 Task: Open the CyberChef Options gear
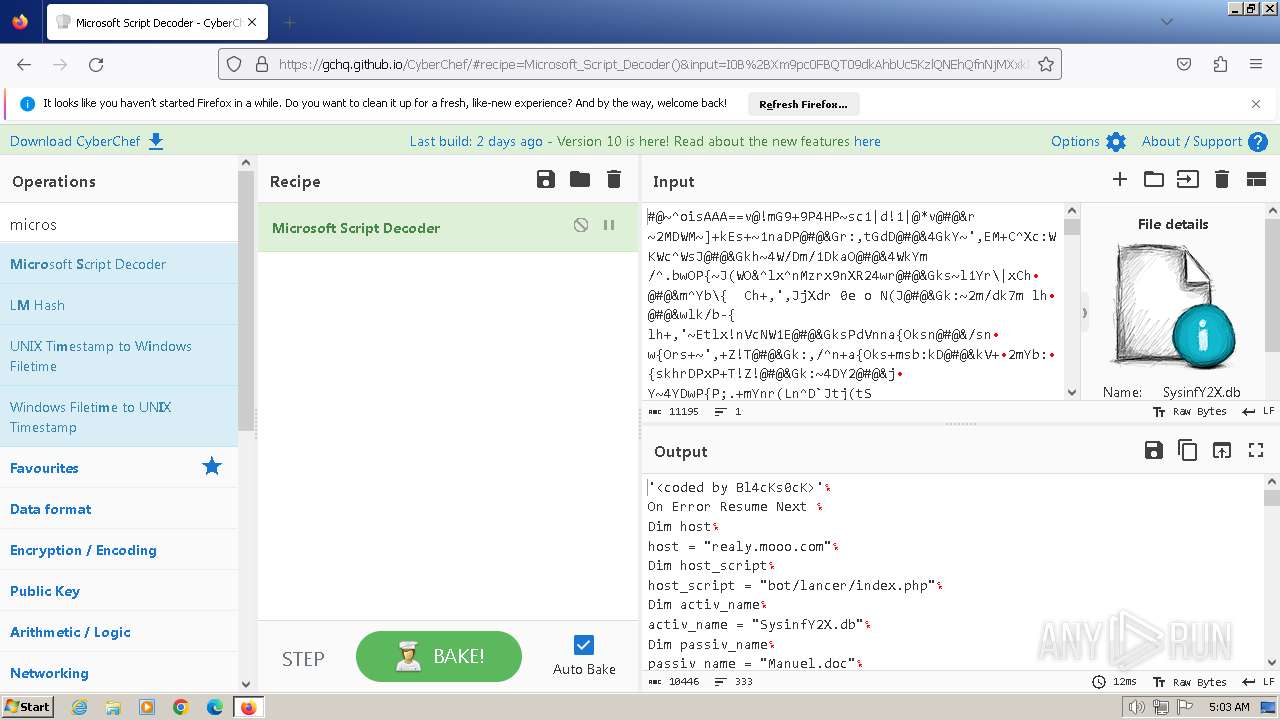[1116, 142]
